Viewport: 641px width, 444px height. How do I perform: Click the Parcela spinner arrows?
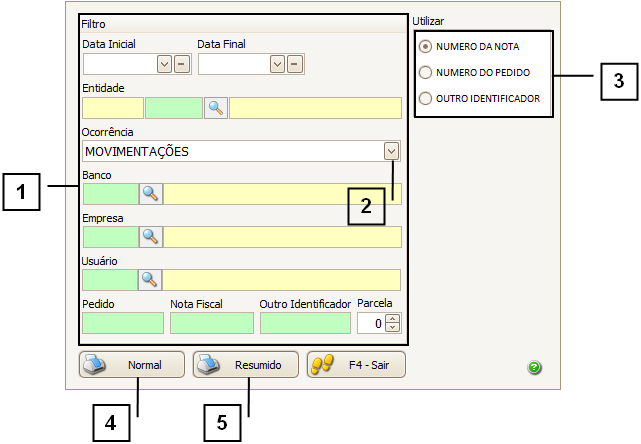pyautogui.click(x=392, y=323)
